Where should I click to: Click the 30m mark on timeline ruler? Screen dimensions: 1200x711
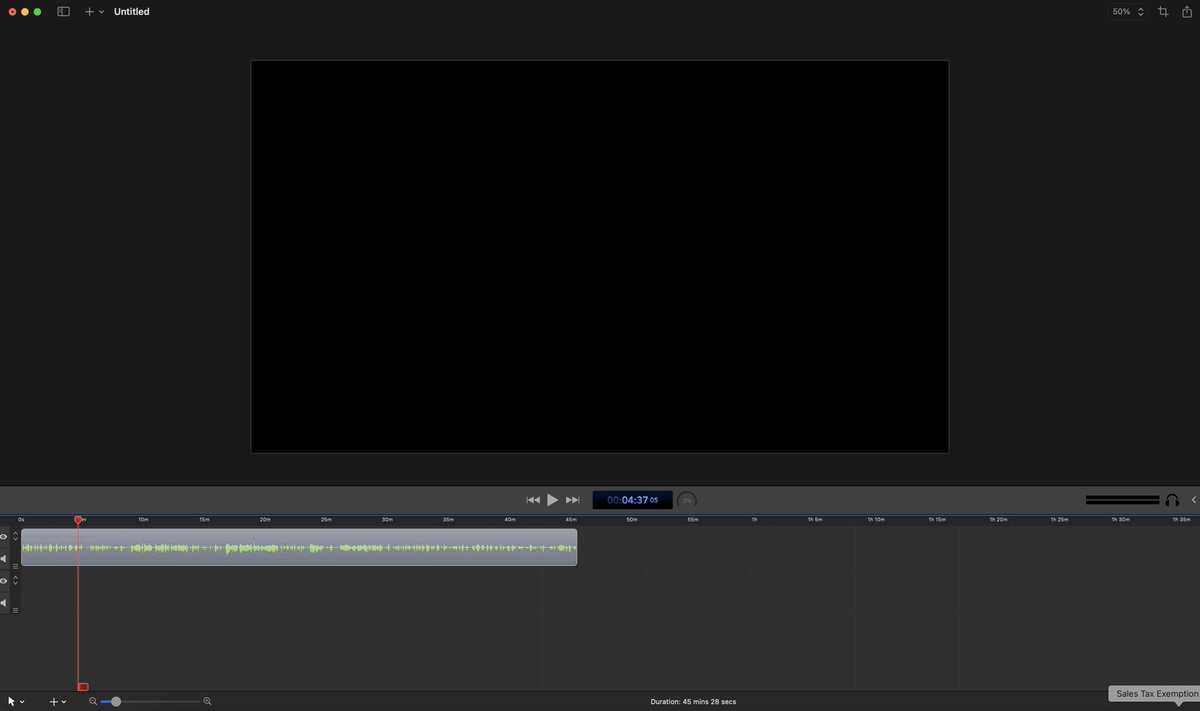pyautogui.click(x=387, y=520)
